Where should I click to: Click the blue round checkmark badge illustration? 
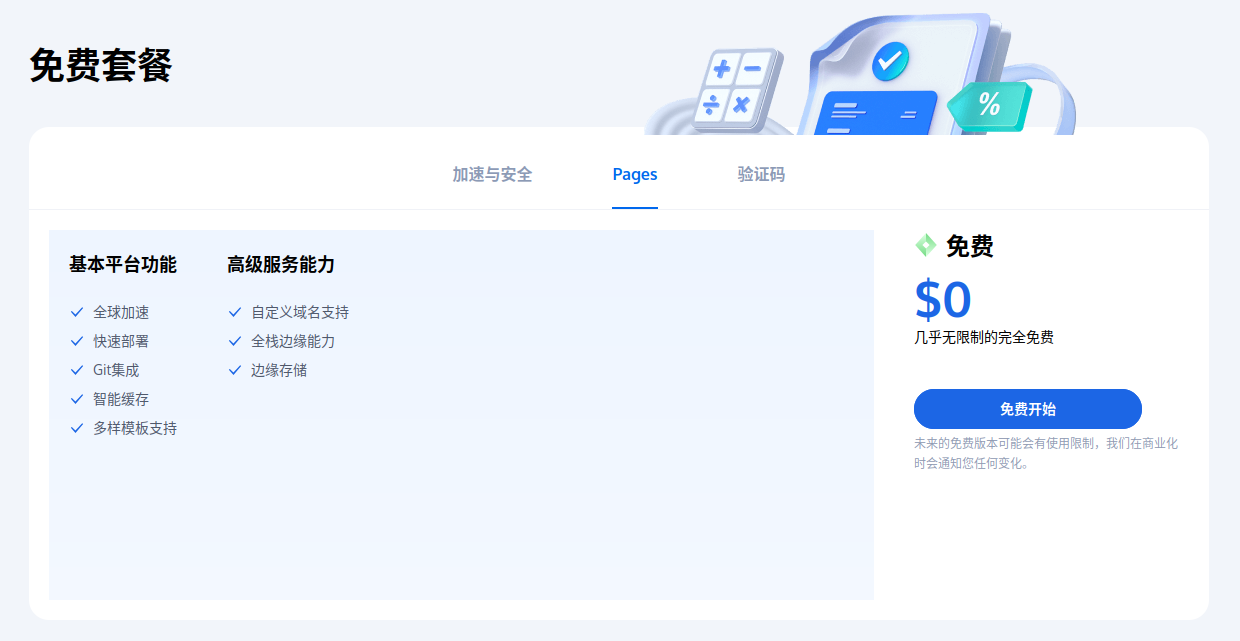pyautogui.click(x=889, y=61)
